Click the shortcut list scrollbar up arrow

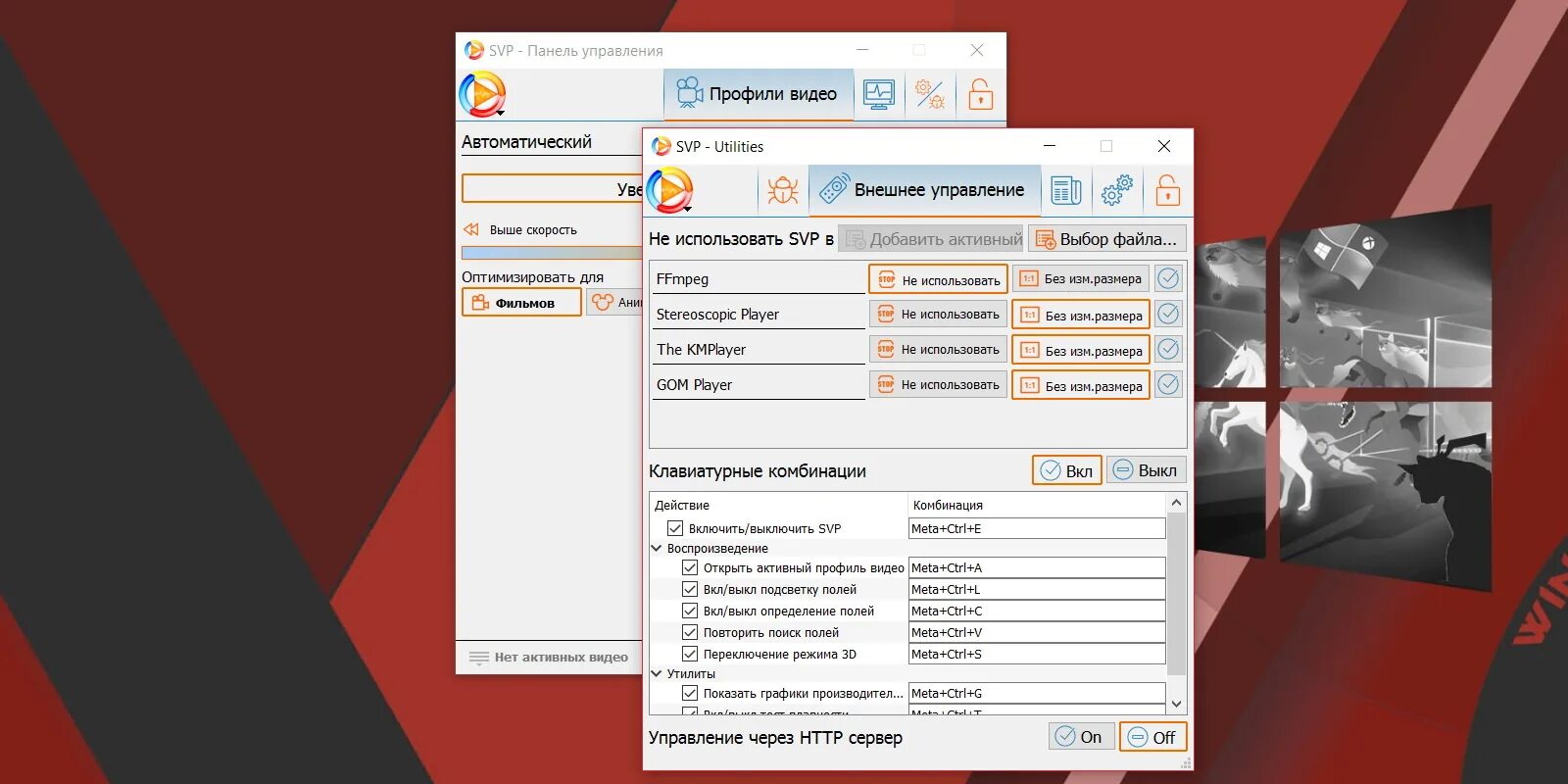pos(1177,503)
